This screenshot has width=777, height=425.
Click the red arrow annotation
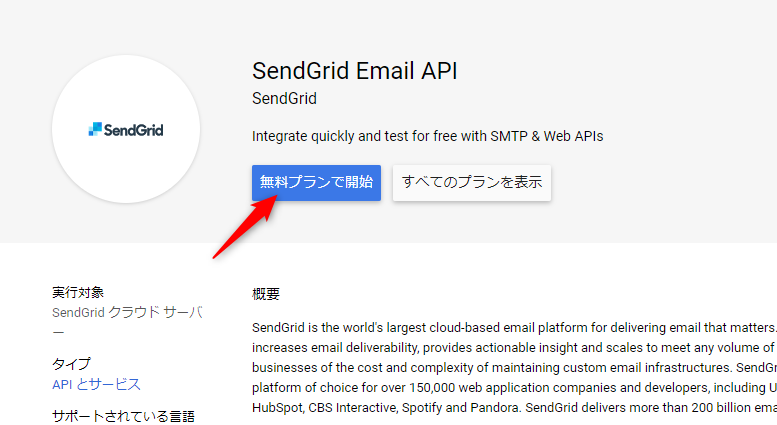pyautogui.click(x=244, y=226)
